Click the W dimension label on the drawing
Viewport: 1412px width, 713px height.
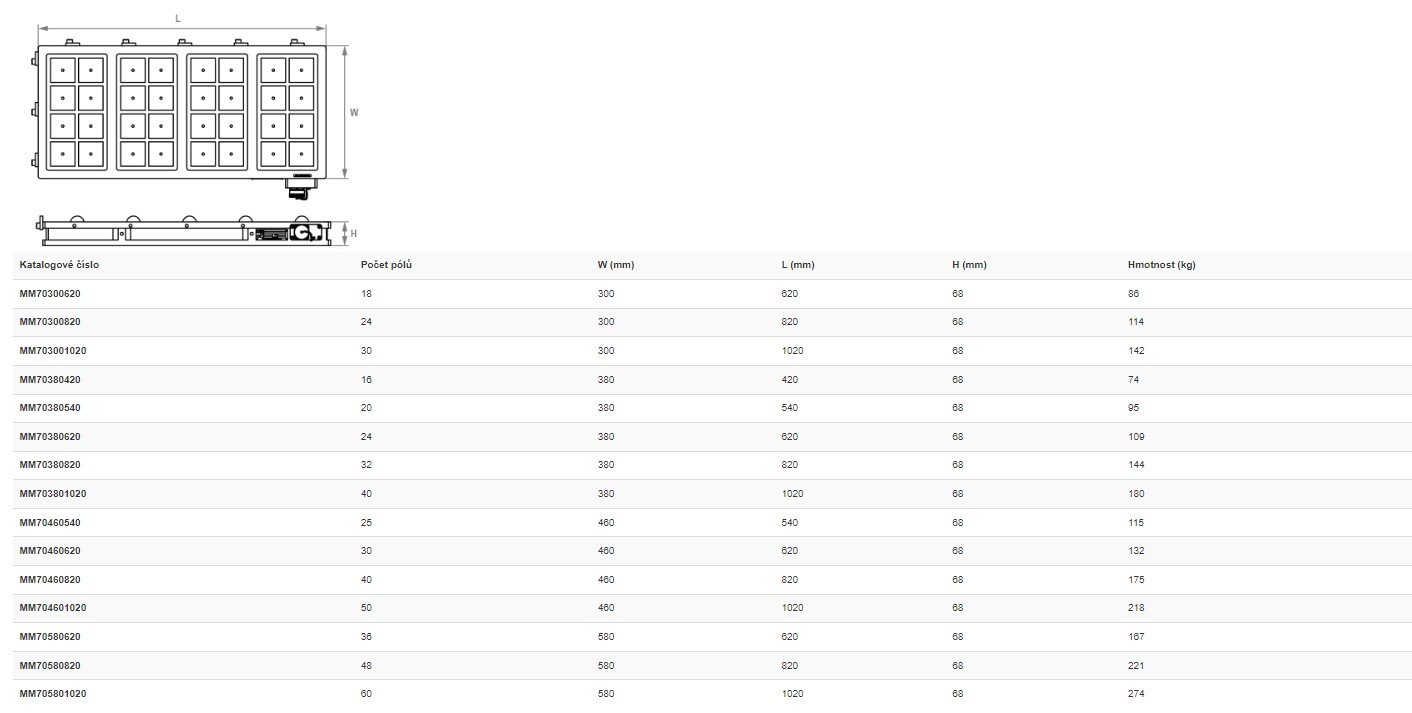354,113
